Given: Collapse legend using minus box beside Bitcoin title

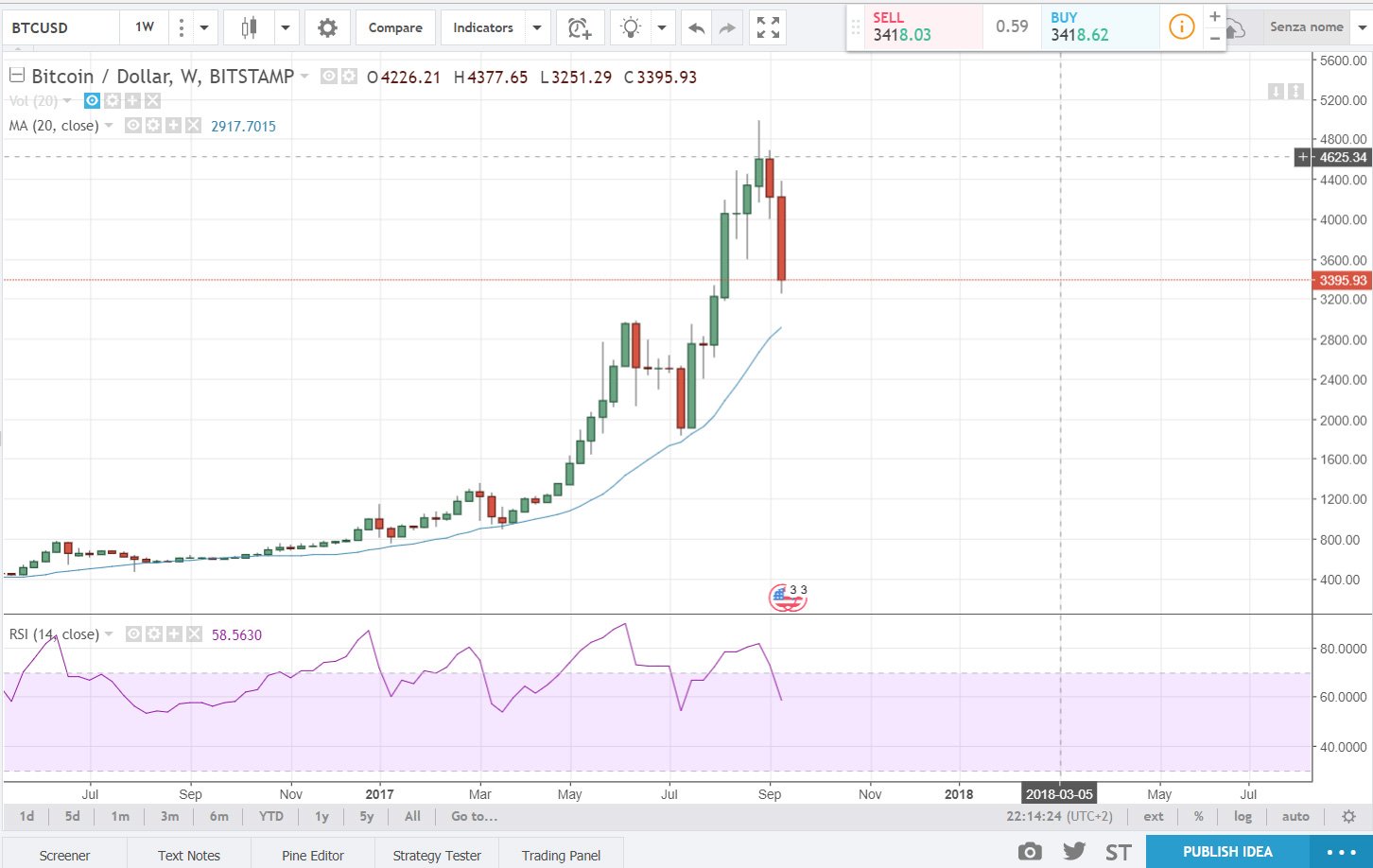Looking at the screenshot, I should point(16,75).
